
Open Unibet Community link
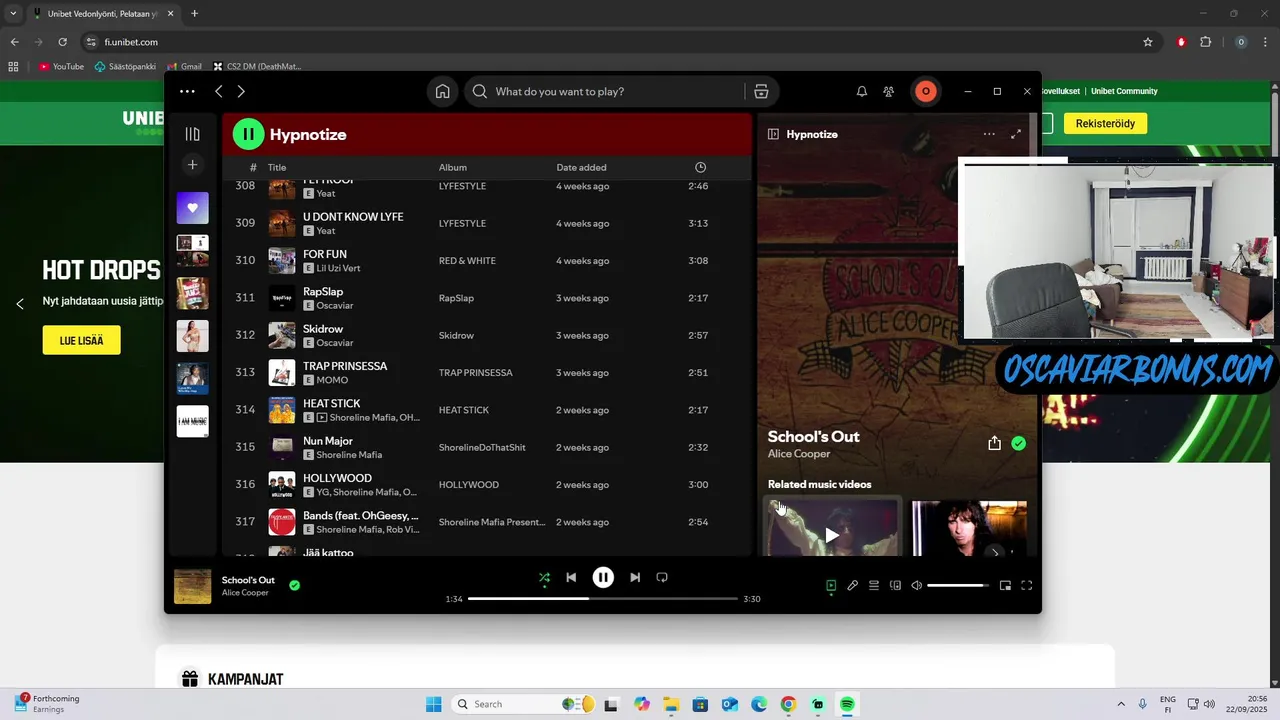click(1124, 91)
